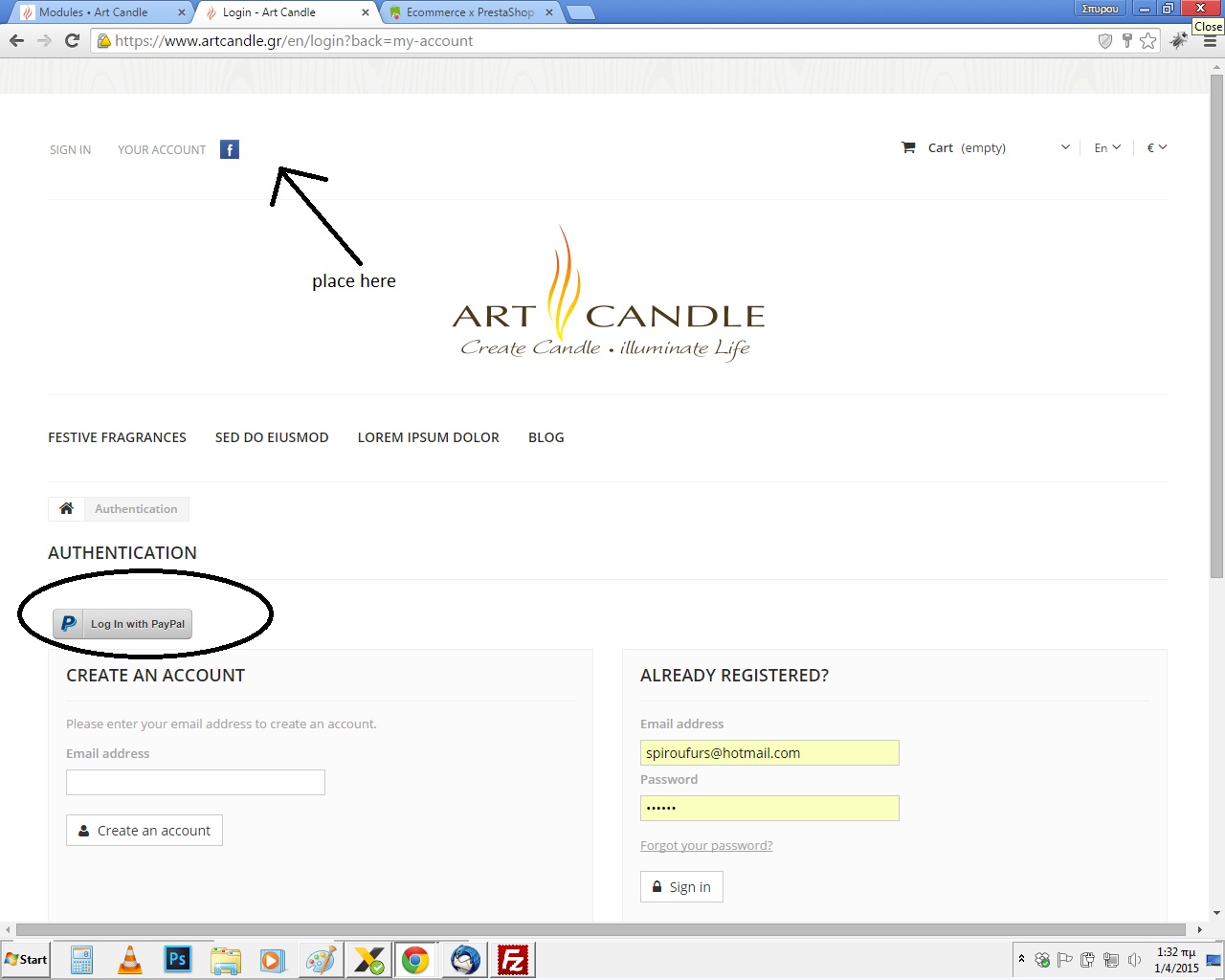Open the € currency dropdown
This screenshot has width=1225, height=980.
click(x=1157, y=147)
